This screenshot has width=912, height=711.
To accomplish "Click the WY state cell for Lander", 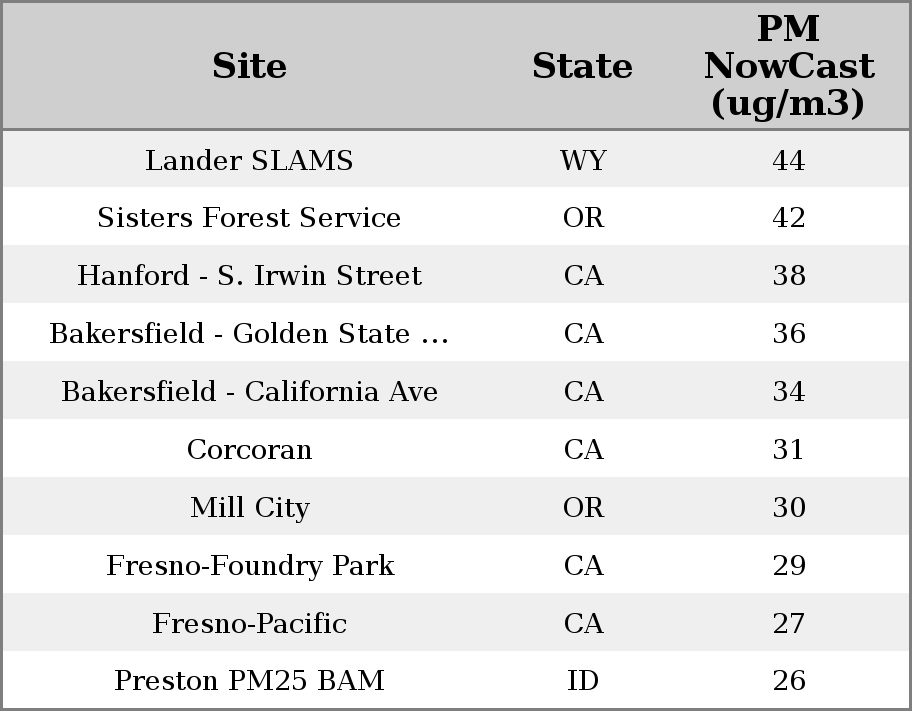I will coord(583,161).
